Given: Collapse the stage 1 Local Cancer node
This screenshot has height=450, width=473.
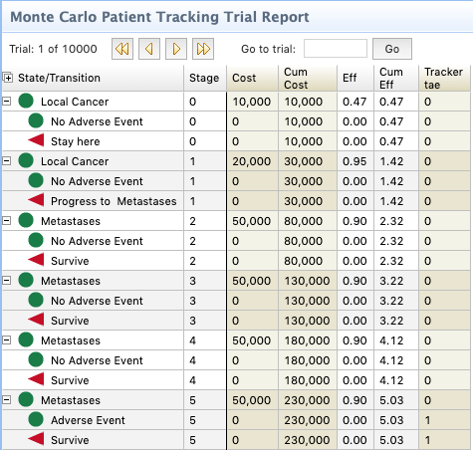Looking at the screenshot, I should (x=7, y=161).
